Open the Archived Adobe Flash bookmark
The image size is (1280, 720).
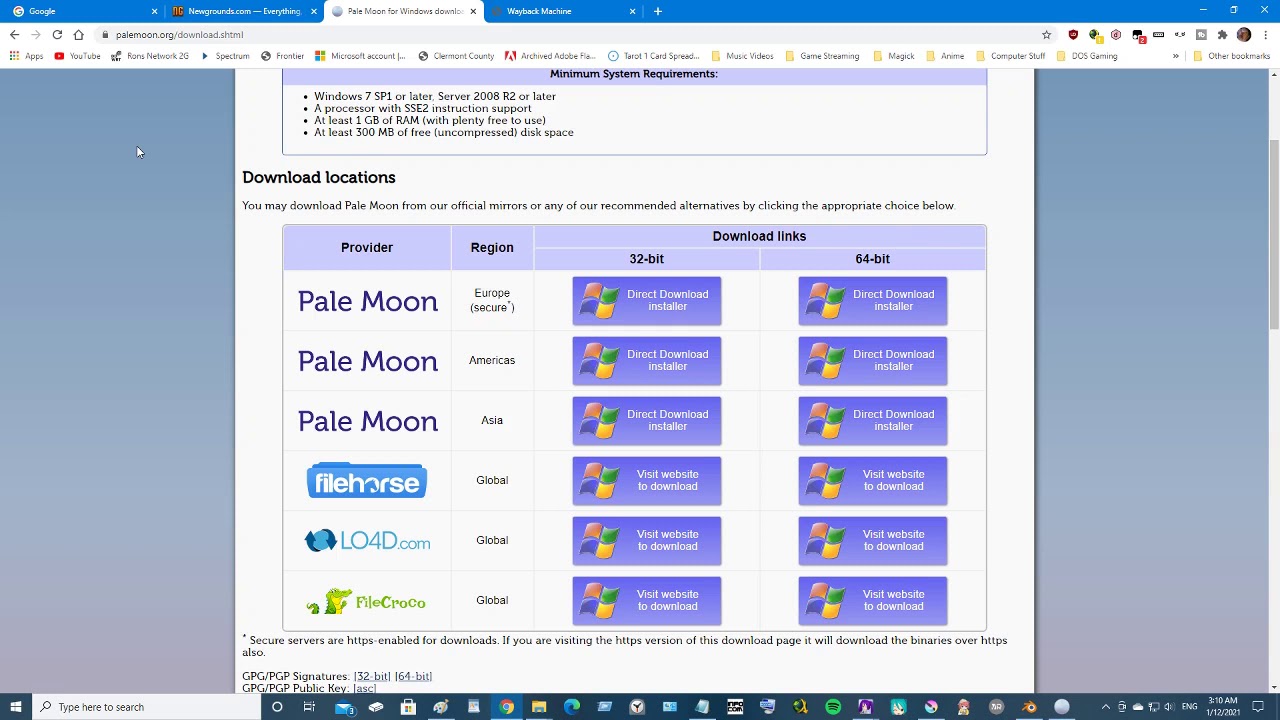coord(550,56)
